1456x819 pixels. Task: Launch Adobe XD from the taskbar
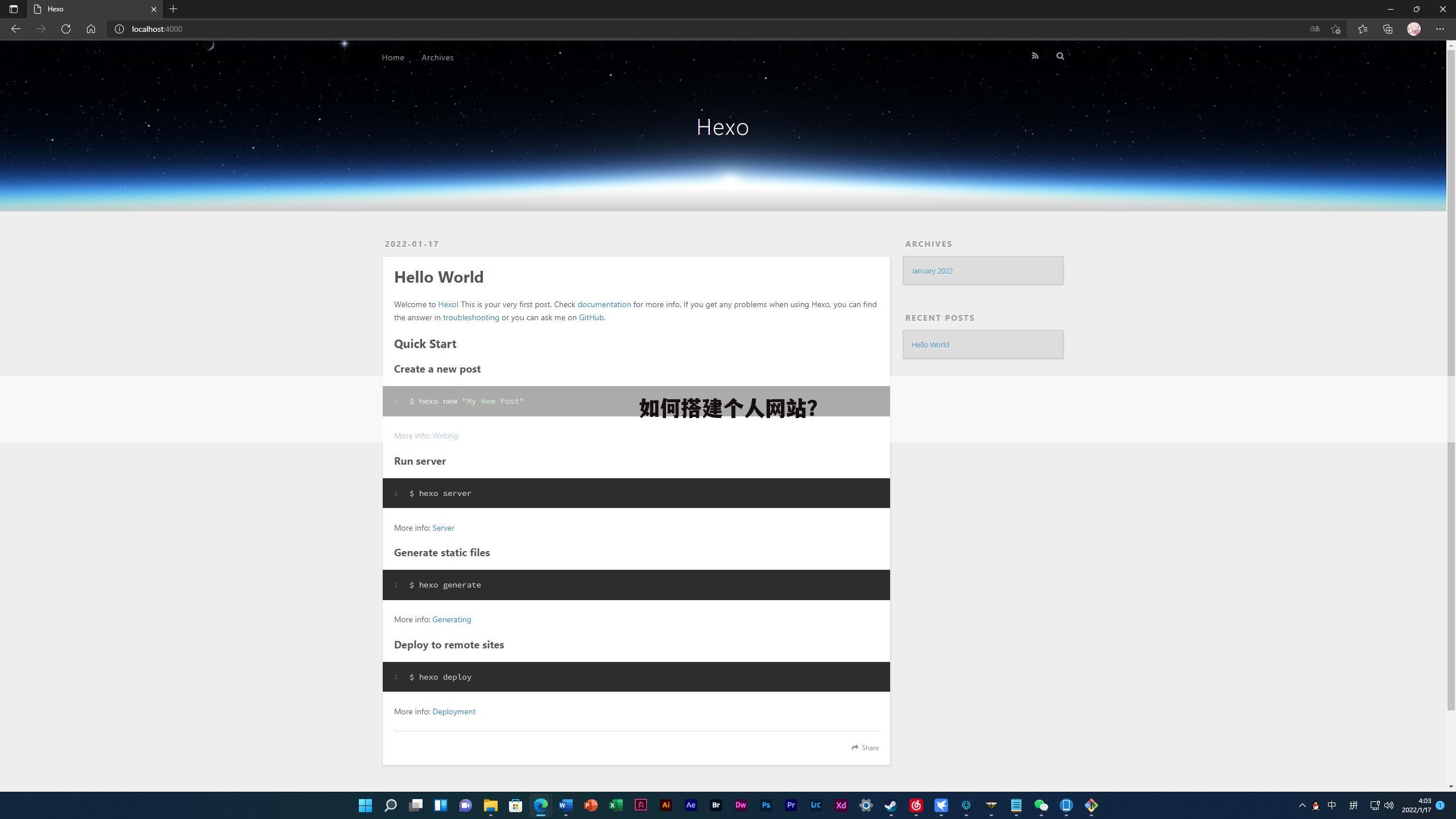[841, 805]
